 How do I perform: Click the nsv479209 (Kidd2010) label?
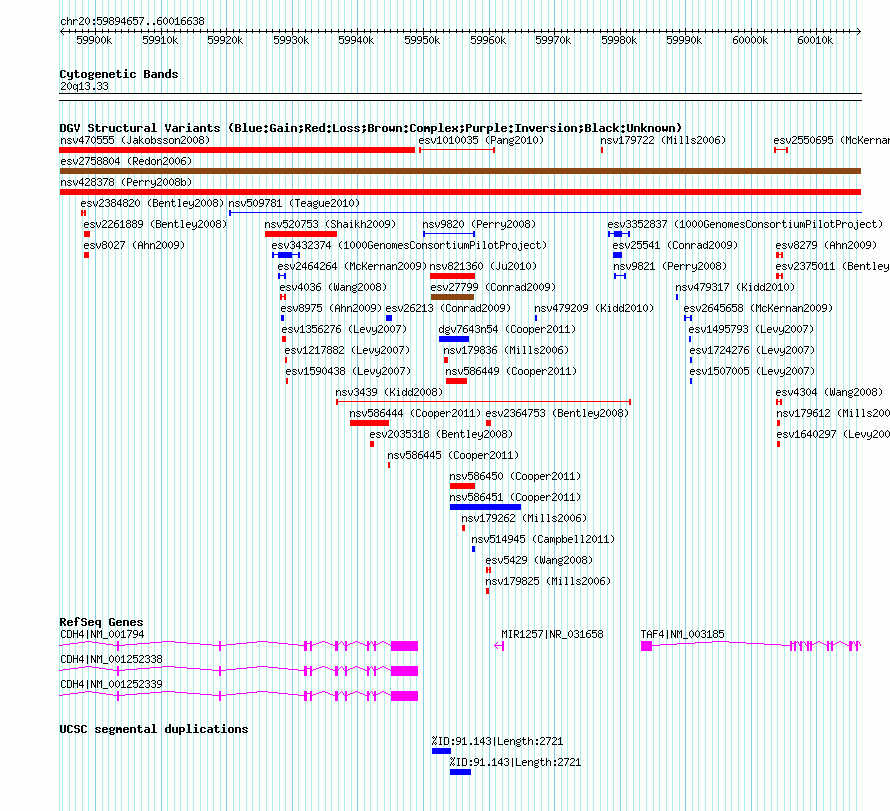tap(594, 308)
